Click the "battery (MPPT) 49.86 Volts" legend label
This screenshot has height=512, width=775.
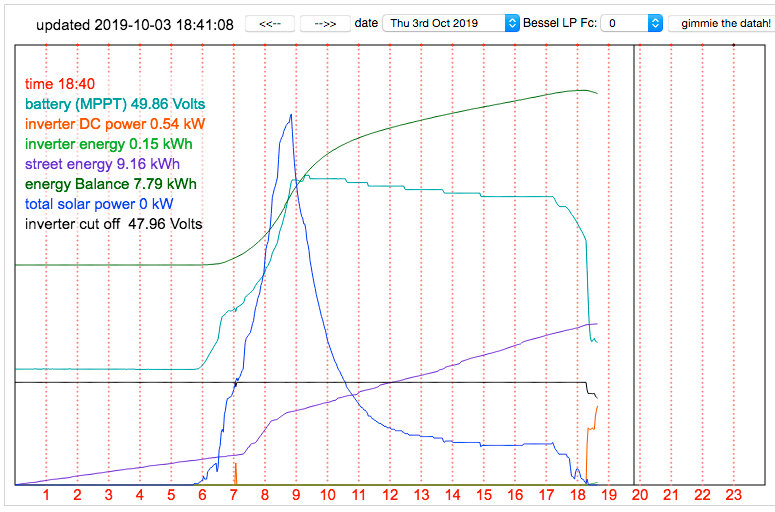pyautogui.click(x=116, y=104)
